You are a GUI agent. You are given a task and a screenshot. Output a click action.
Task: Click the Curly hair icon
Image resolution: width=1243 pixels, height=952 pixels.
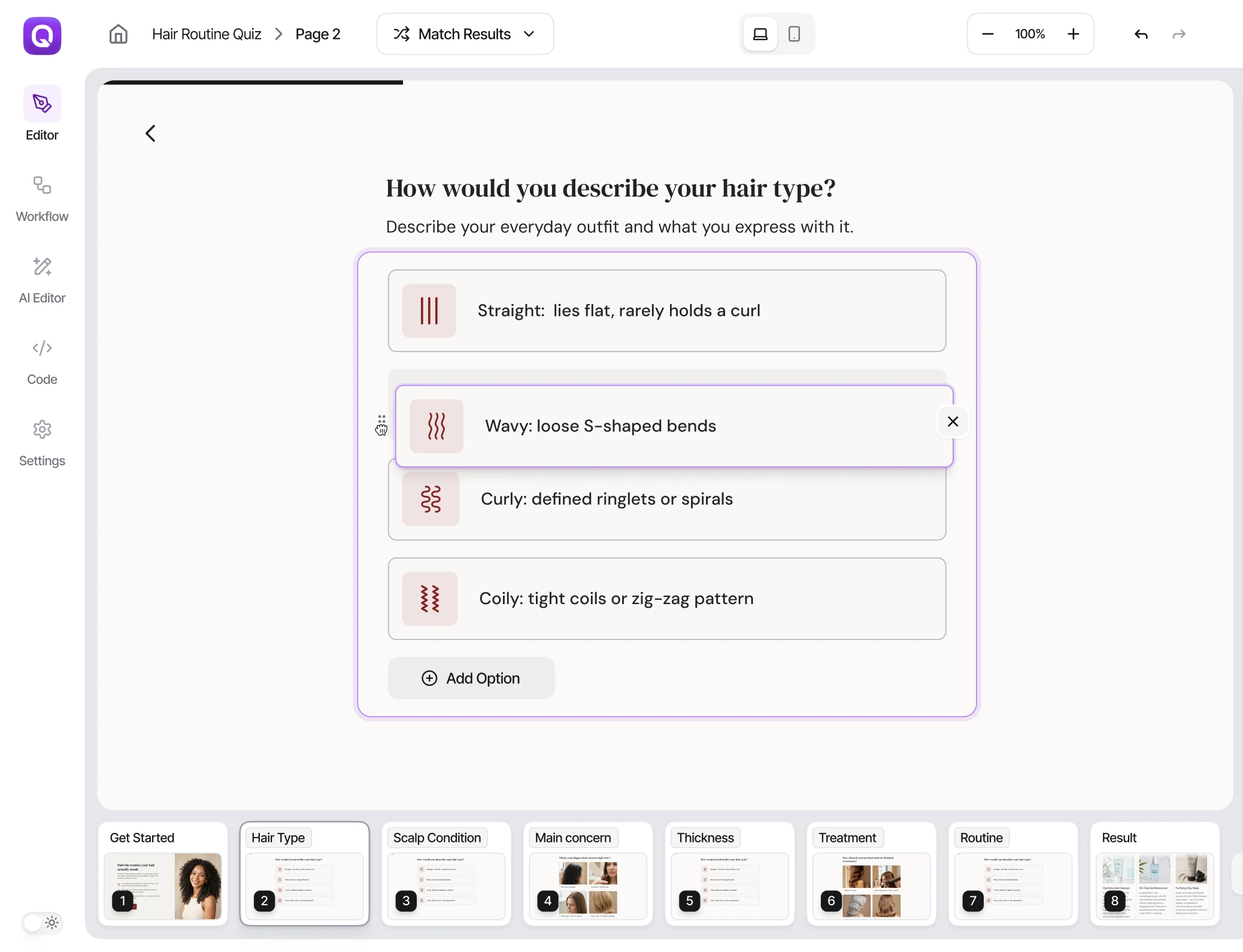(x=430, y=499)
